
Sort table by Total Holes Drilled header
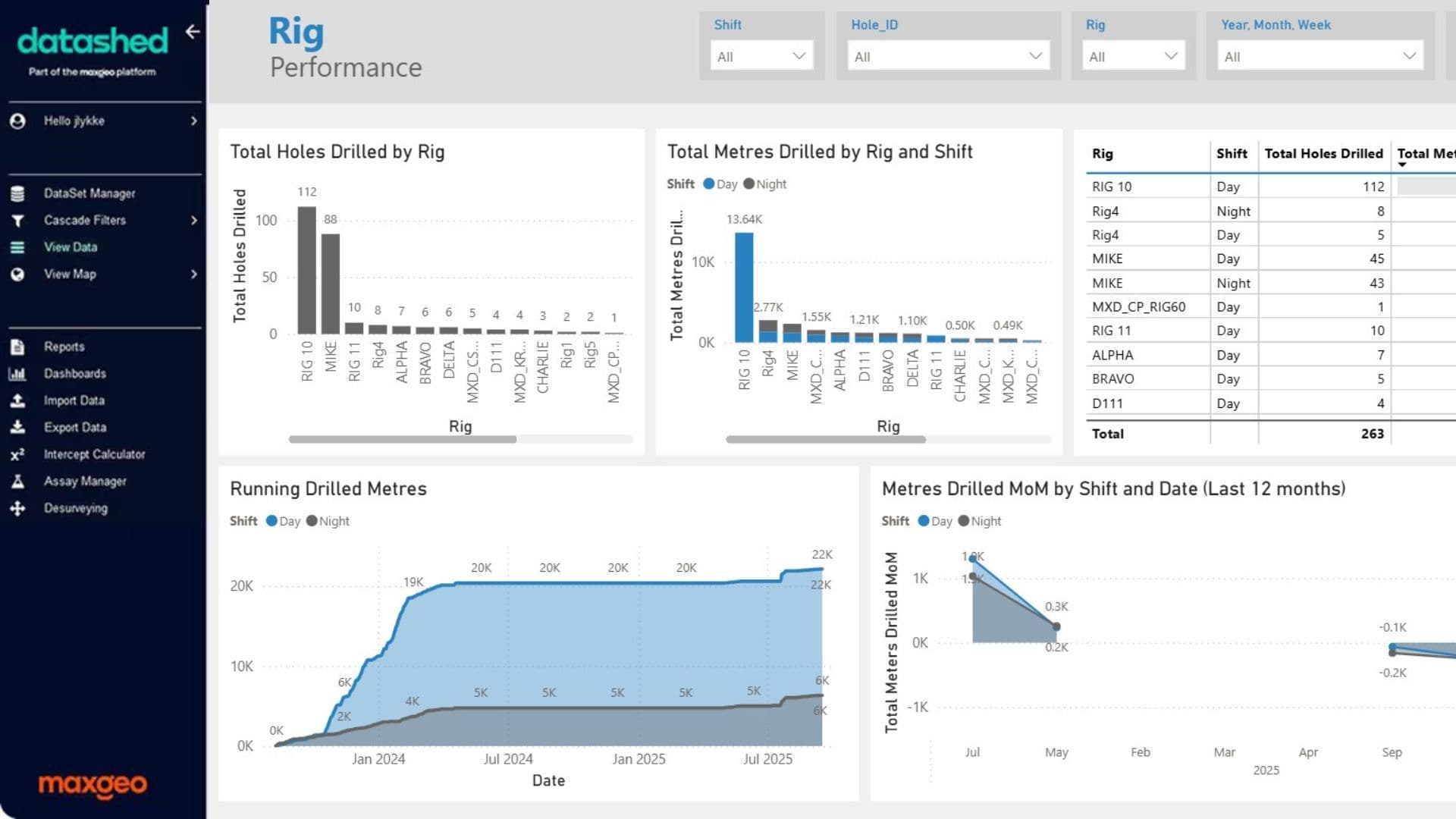(1324, 154)
